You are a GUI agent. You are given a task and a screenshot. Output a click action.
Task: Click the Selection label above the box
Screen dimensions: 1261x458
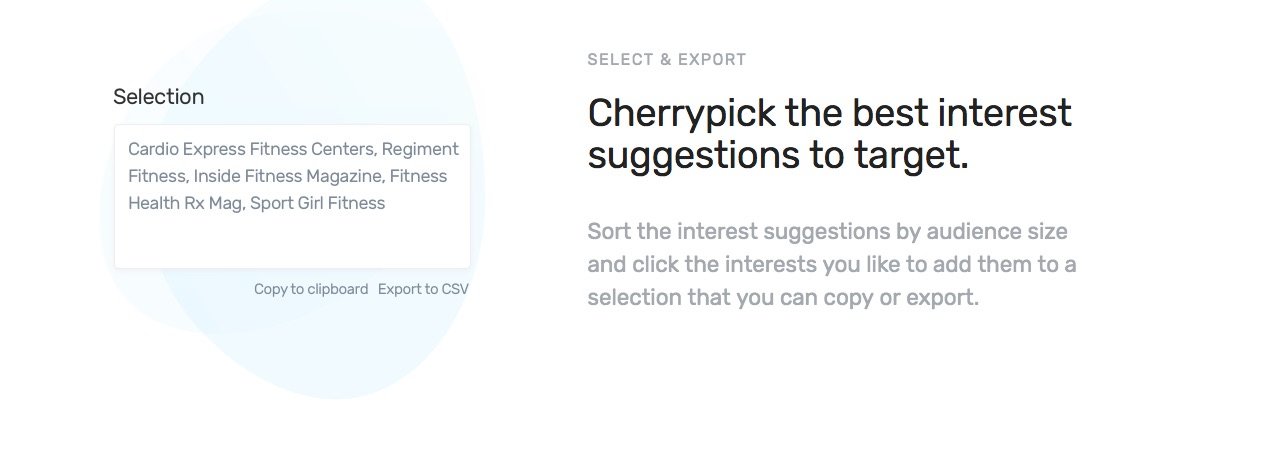click(158, 97)
